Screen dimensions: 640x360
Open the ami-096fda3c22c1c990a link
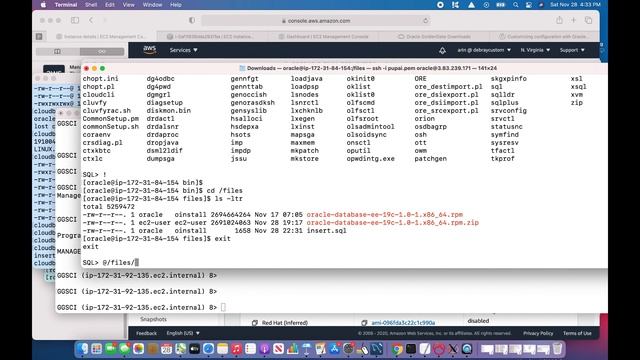pos(403,323)
